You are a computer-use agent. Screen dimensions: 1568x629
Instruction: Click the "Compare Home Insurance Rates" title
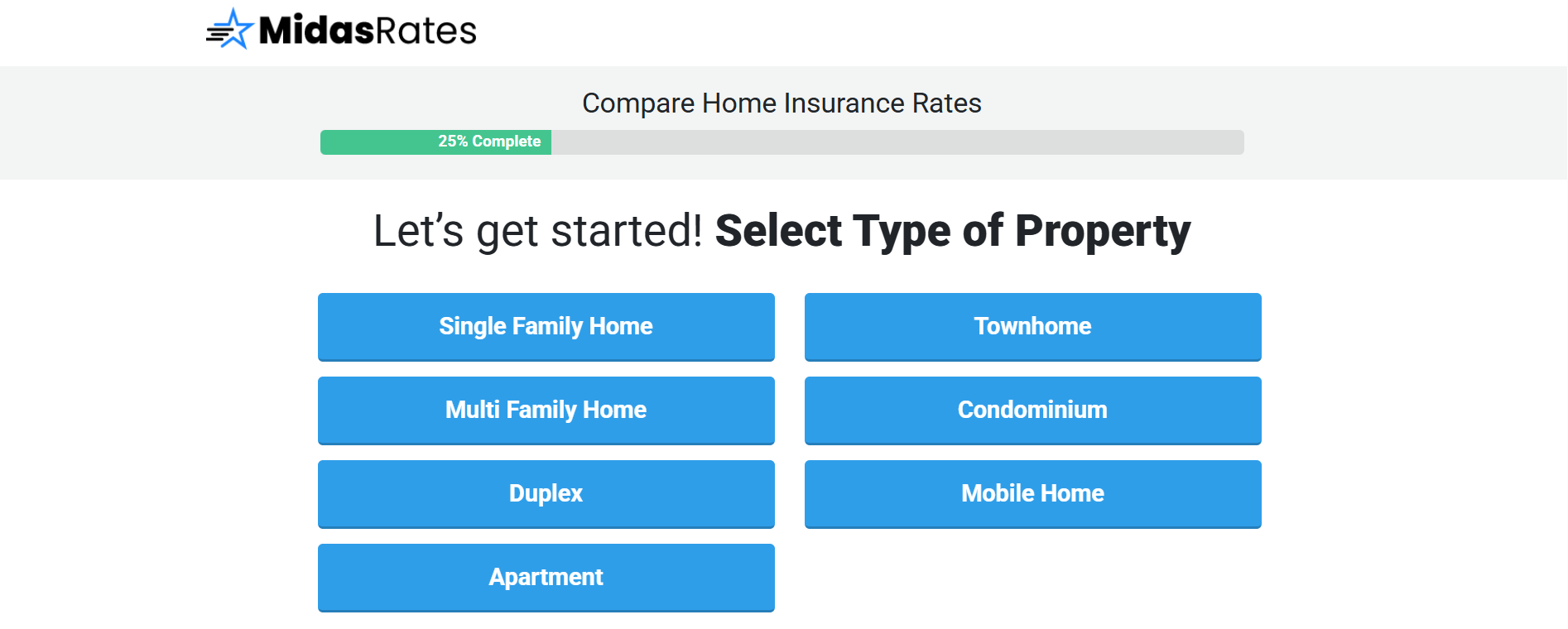tap(782, 103)
